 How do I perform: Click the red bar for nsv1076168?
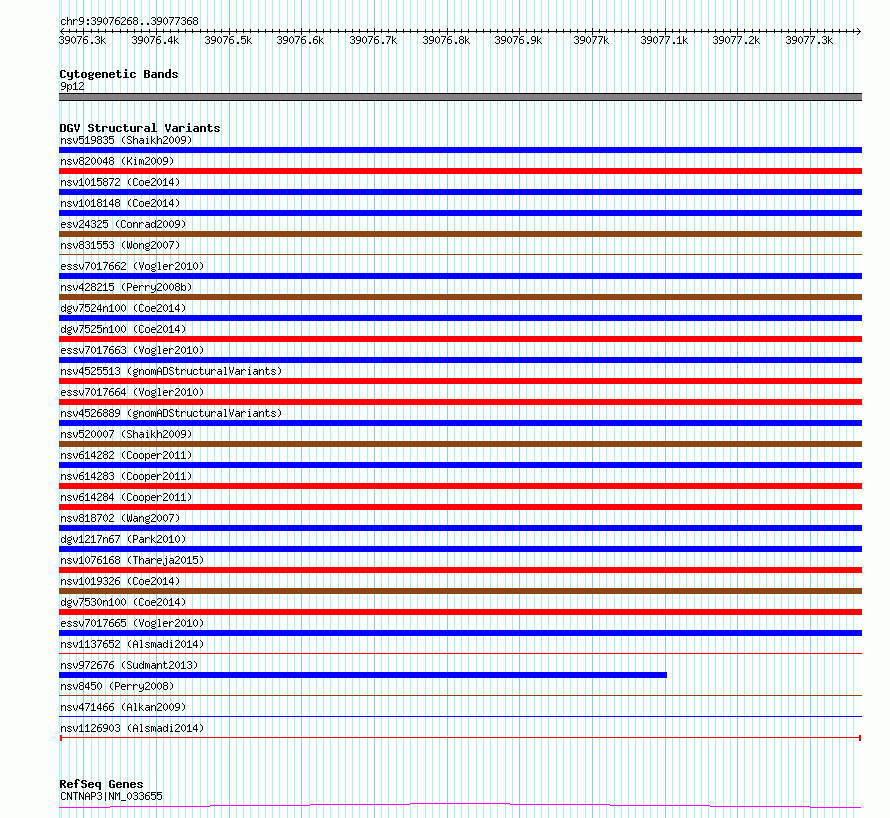tap(460, 570)
